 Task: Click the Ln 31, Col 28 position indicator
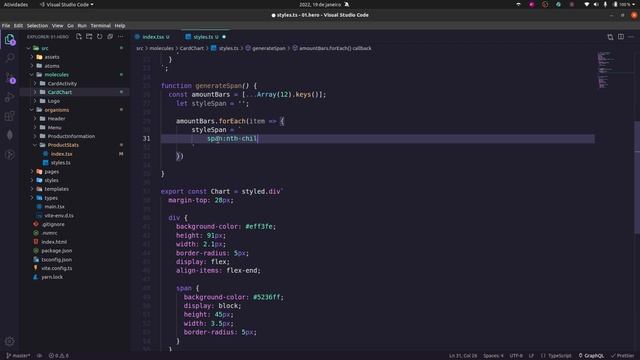tap(463, 356)
